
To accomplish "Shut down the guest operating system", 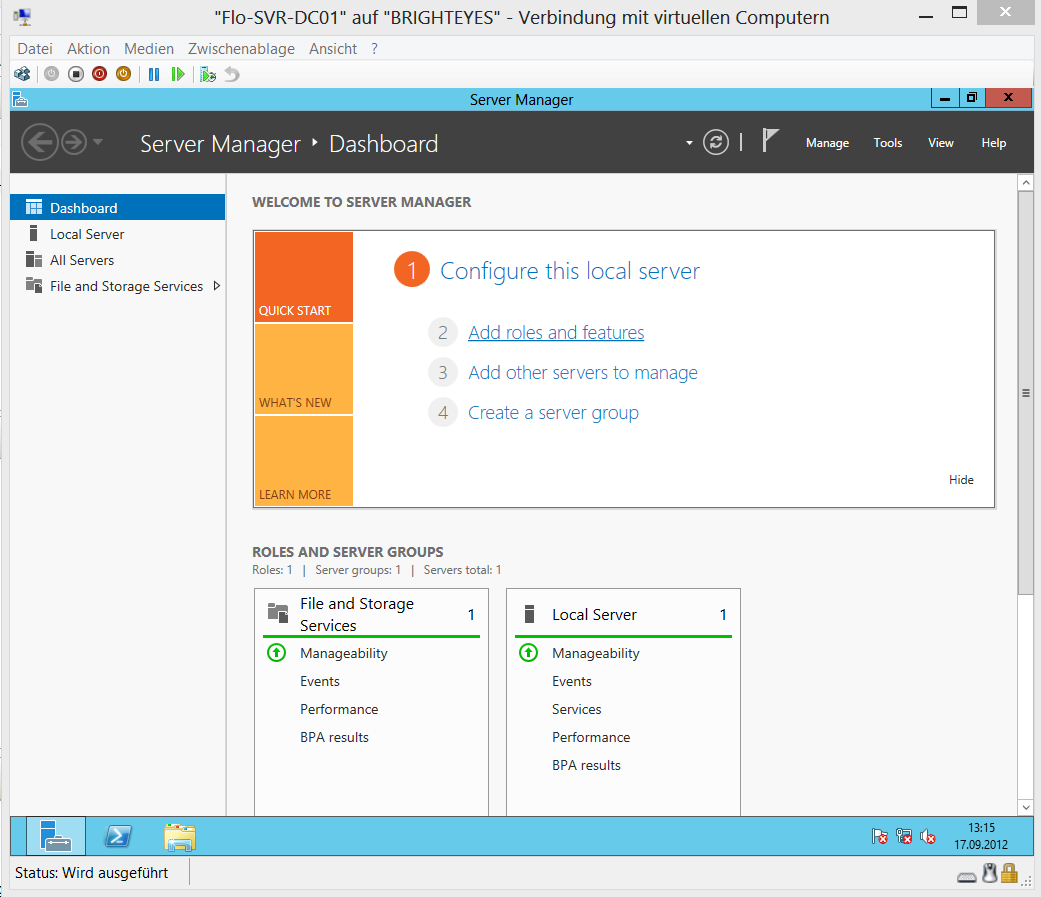I will click(x=99, y=73).
